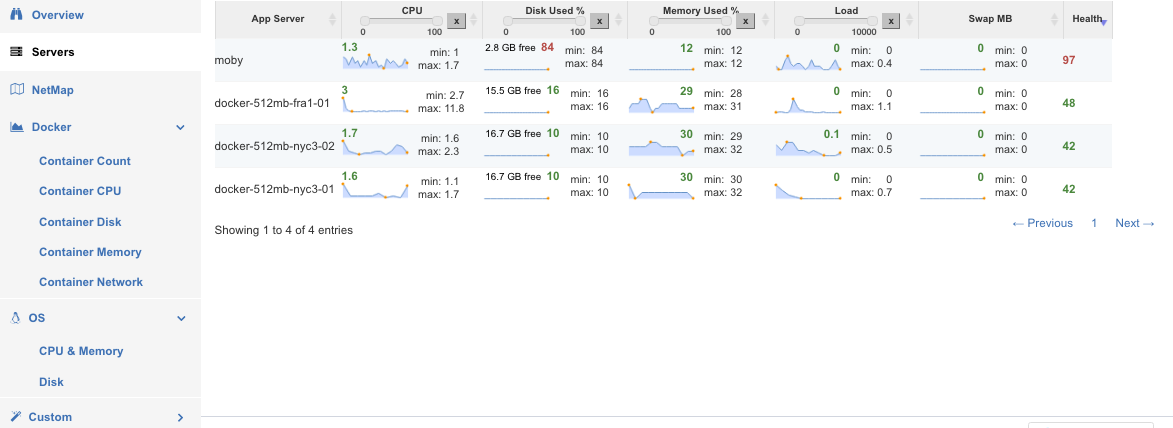Select the moby server row

663,60
